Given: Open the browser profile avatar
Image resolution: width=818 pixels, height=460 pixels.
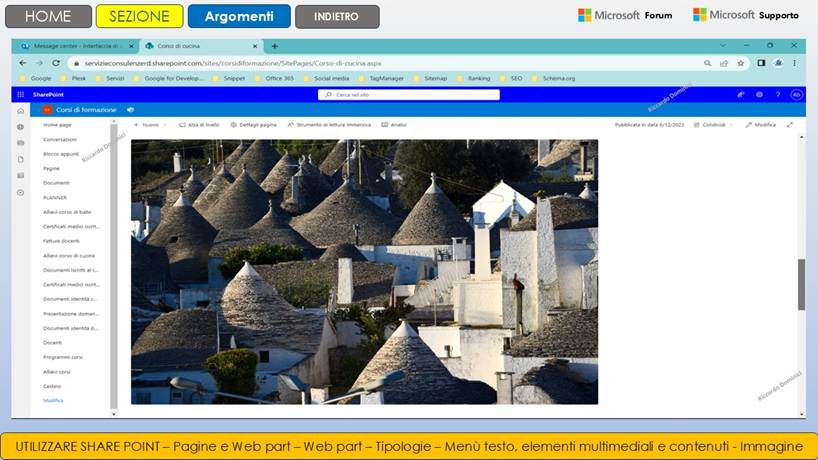Looking at the screenshot, I should (778, 63).
